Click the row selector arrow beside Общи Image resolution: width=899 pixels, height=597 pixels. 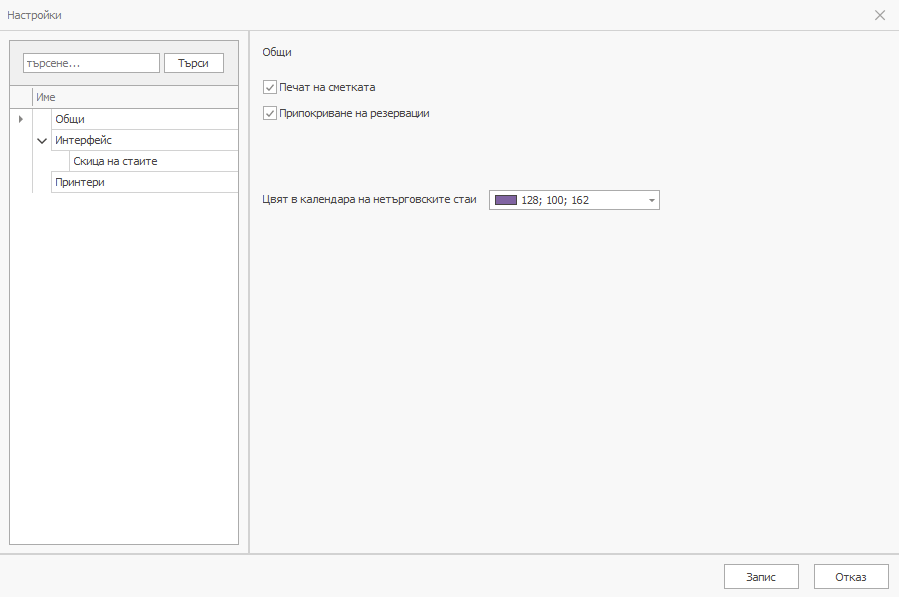pyautogui.click(x=20, y=118)
